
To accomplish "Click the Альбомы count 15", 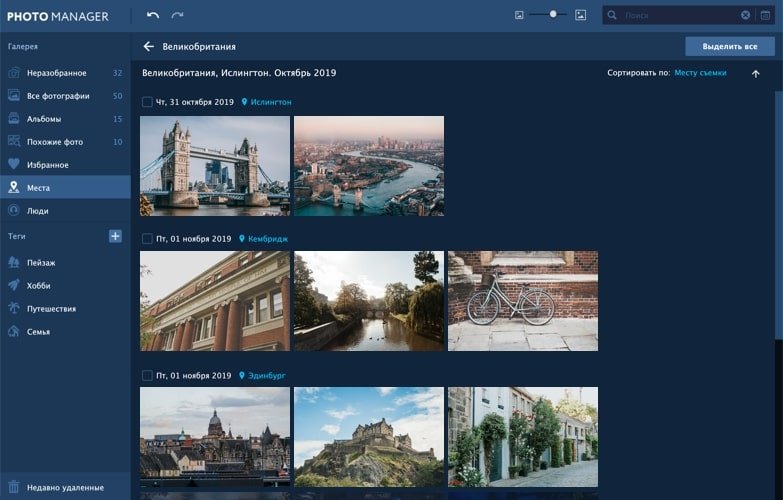I will [117, 119].
